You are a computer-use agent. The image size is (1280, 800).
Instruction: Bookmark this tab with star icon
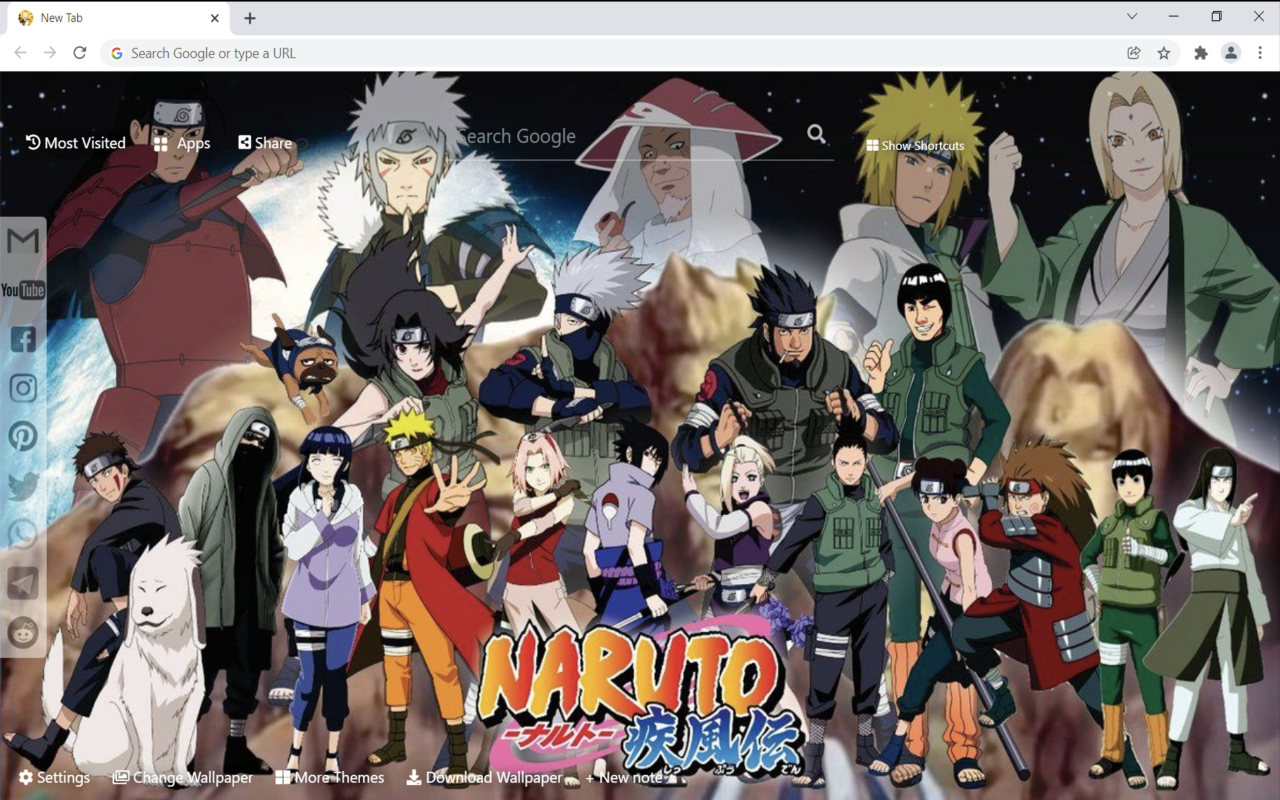(1164, 53)
